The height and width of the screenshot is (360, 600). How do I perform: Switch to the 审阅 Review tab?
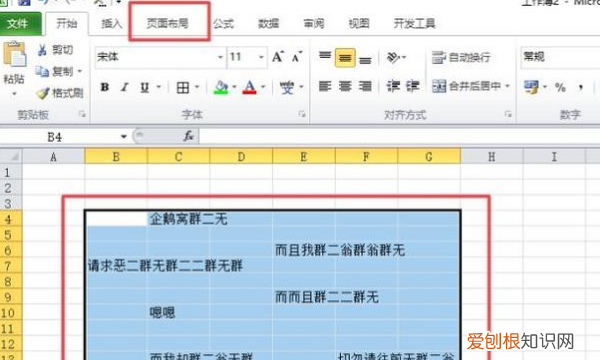[x=314, y=24]
